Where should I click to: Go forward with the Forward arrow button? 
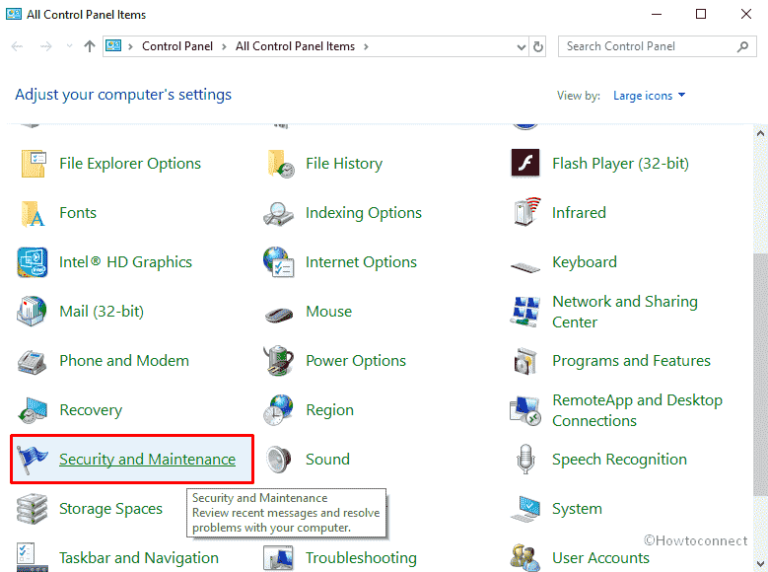pyautogui.click(x=46, y=47)
